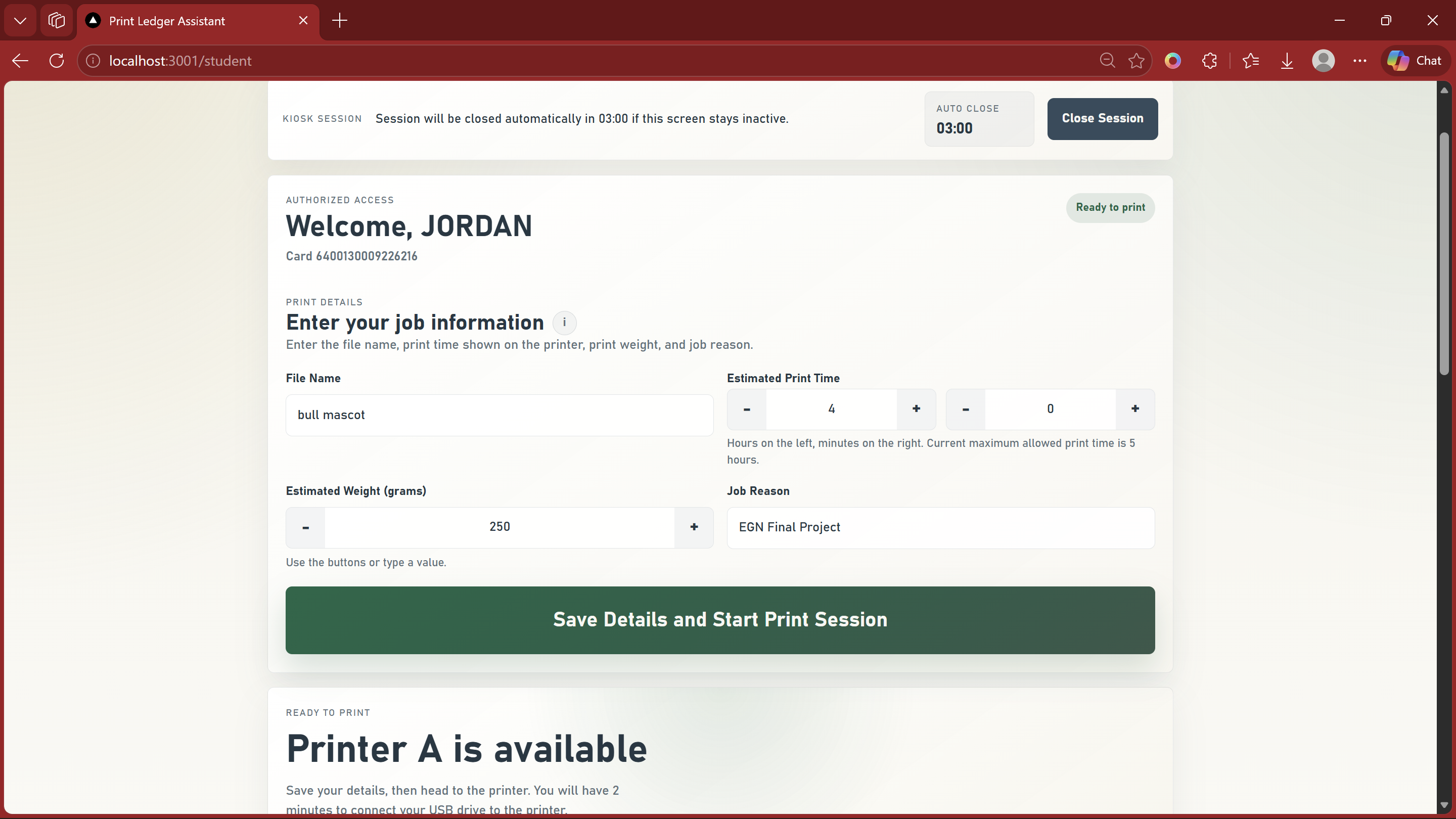Refresh the page with reload icon
The image size is (1456, 819).
pos(57,61)
